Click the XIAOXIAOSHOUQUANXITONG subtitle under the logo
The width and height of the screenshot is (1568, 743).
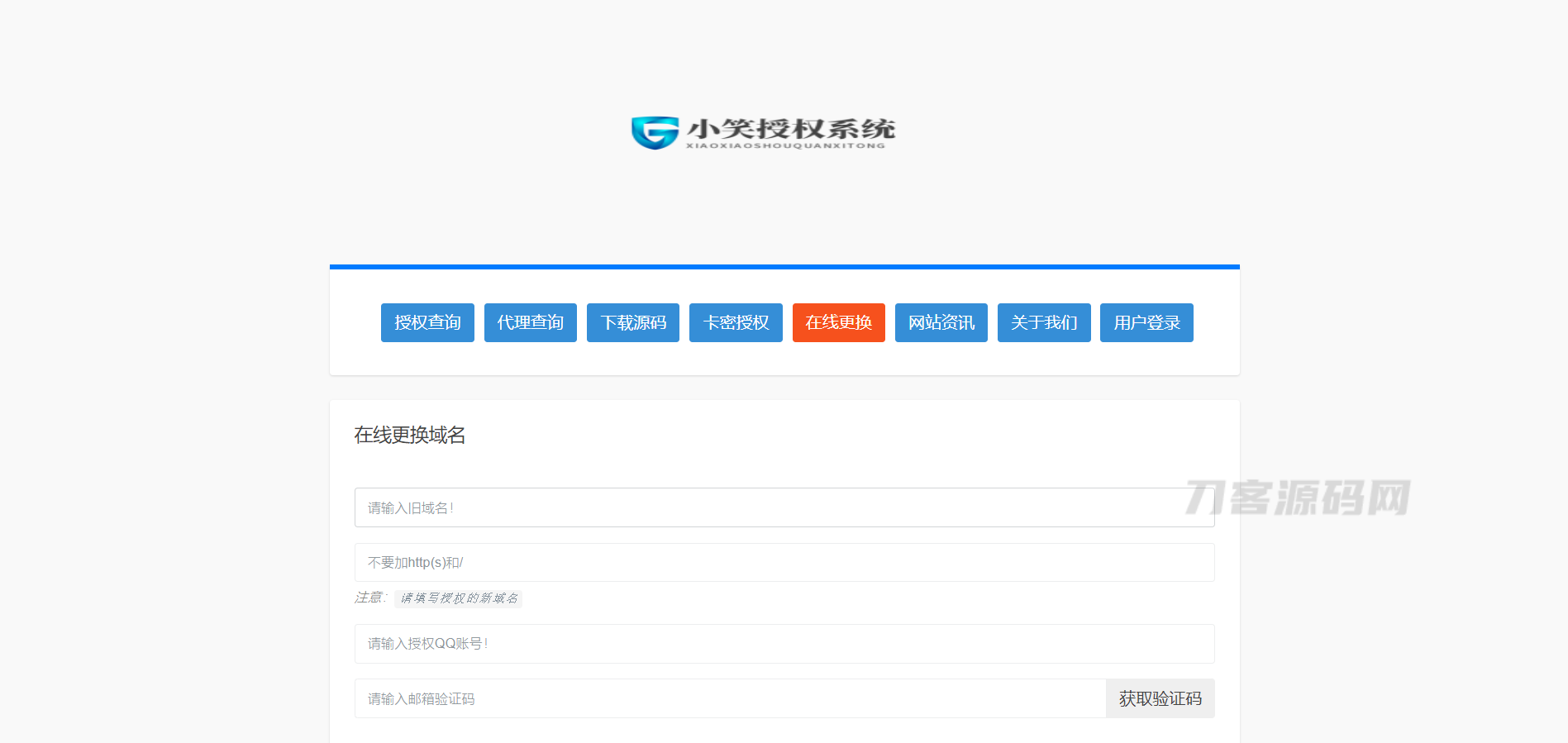pos(784,146)
